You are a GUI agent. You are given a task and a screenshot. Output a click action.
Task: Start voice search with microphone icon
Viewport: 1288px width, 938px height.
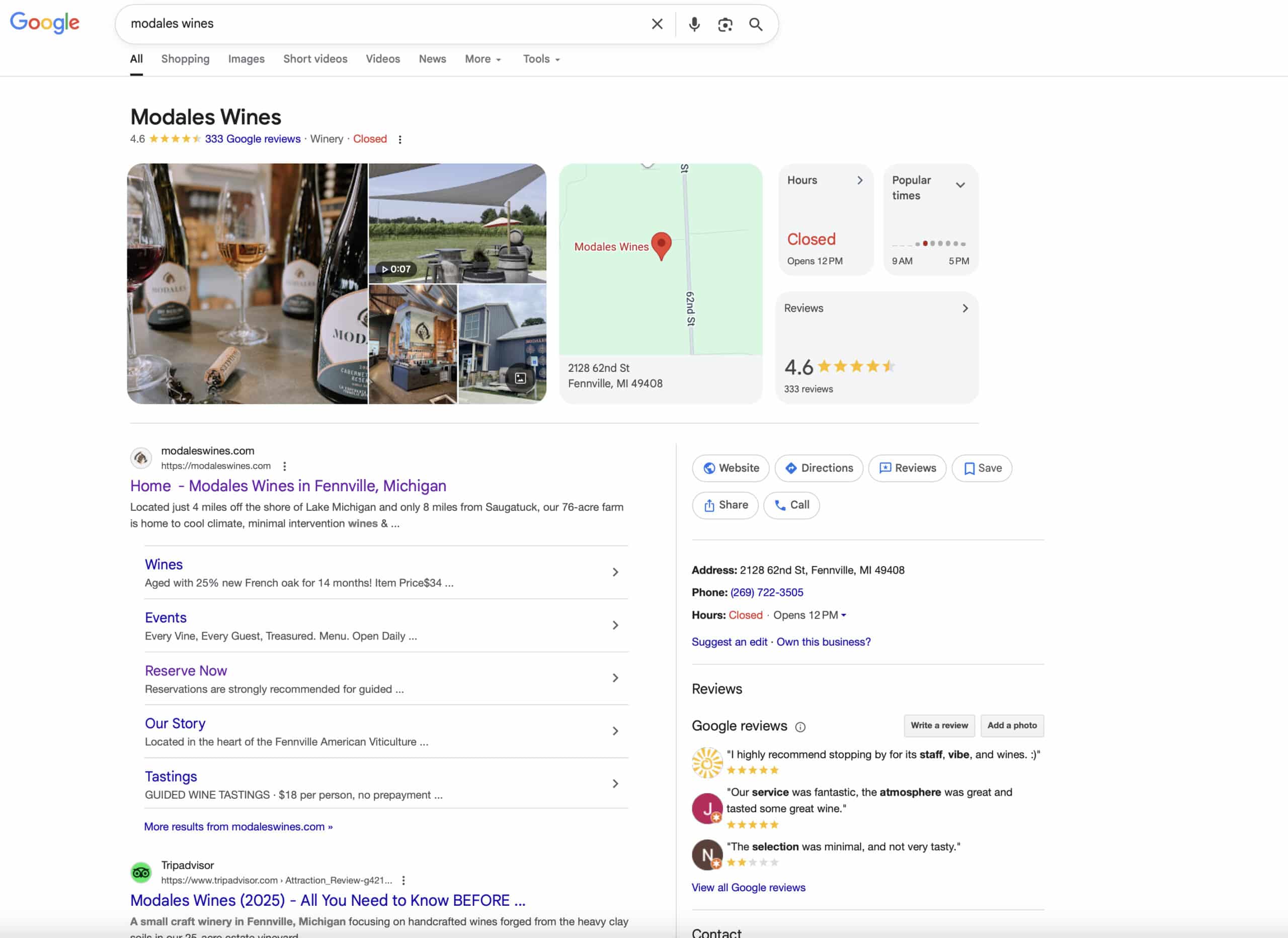(x=694, y=24)
